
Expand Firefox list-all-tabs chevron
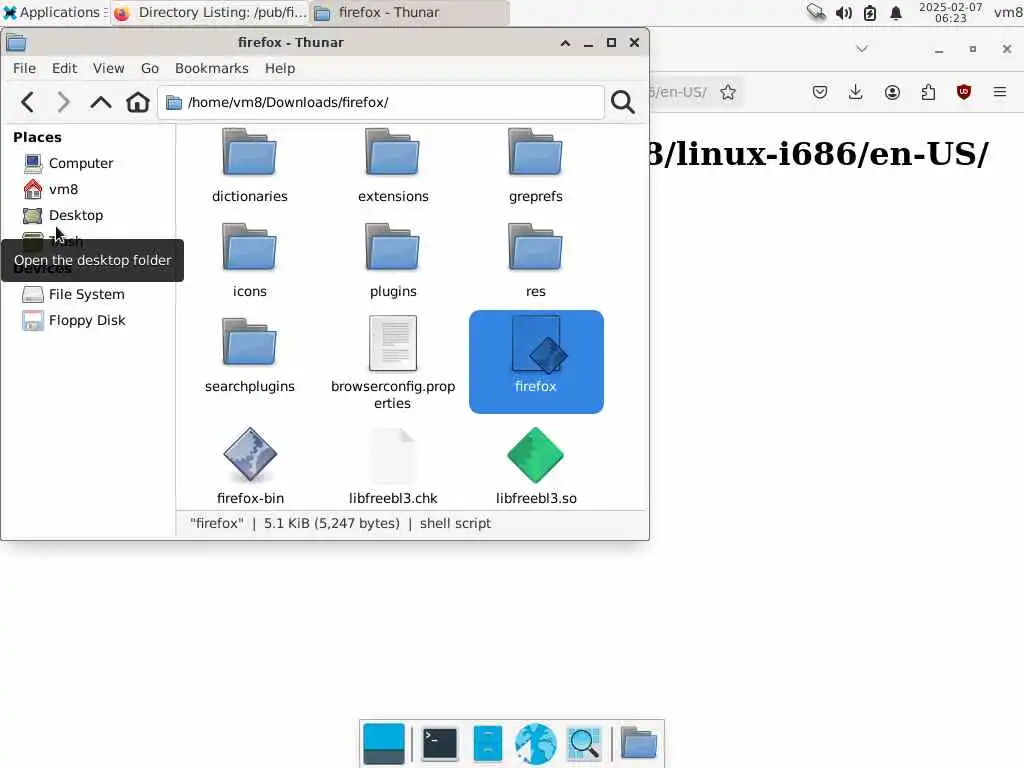coord(862,49)
